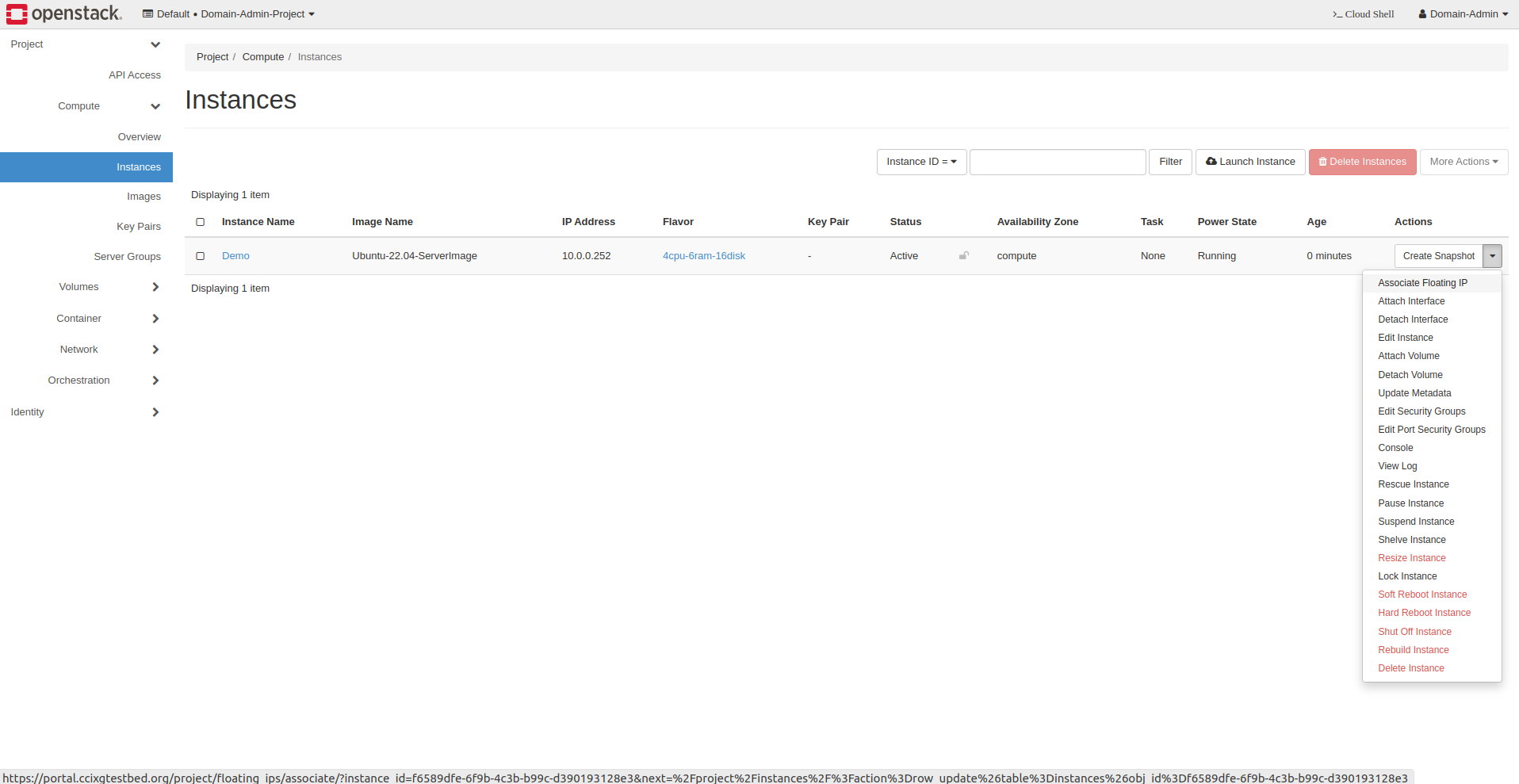This screenshot has height=784, width=1519.
Task: Toggle the select-all checkbox in table header
Action: coord(201,222)
